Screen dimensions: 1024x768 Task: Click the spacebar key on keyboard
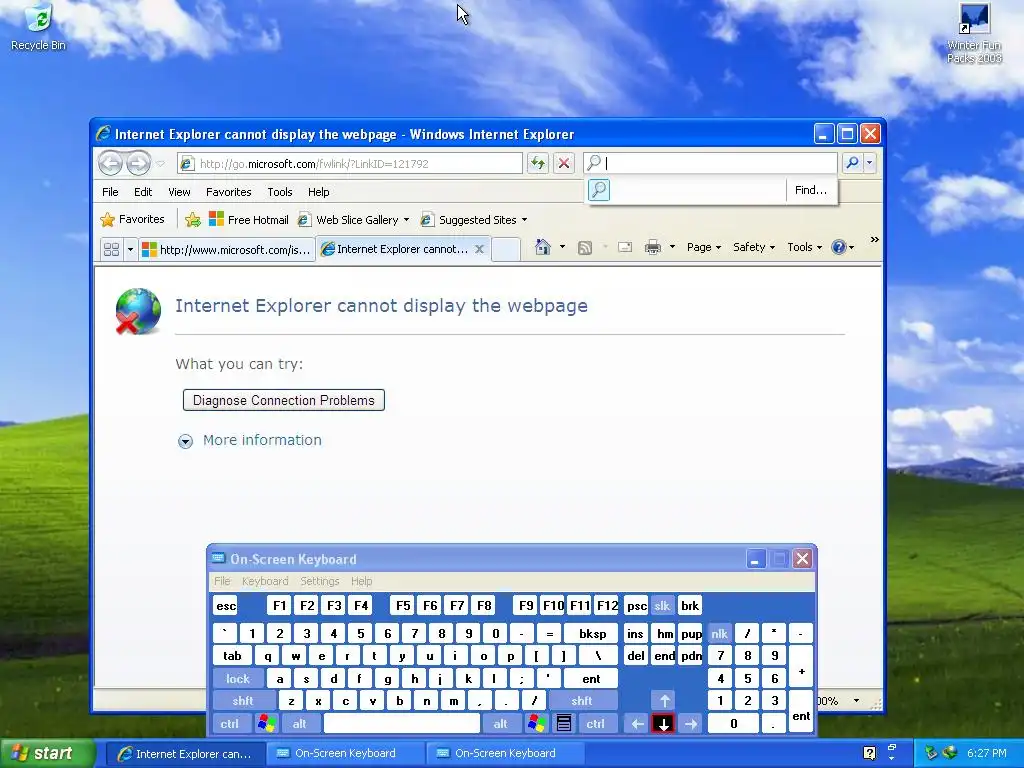coord(402,724)
